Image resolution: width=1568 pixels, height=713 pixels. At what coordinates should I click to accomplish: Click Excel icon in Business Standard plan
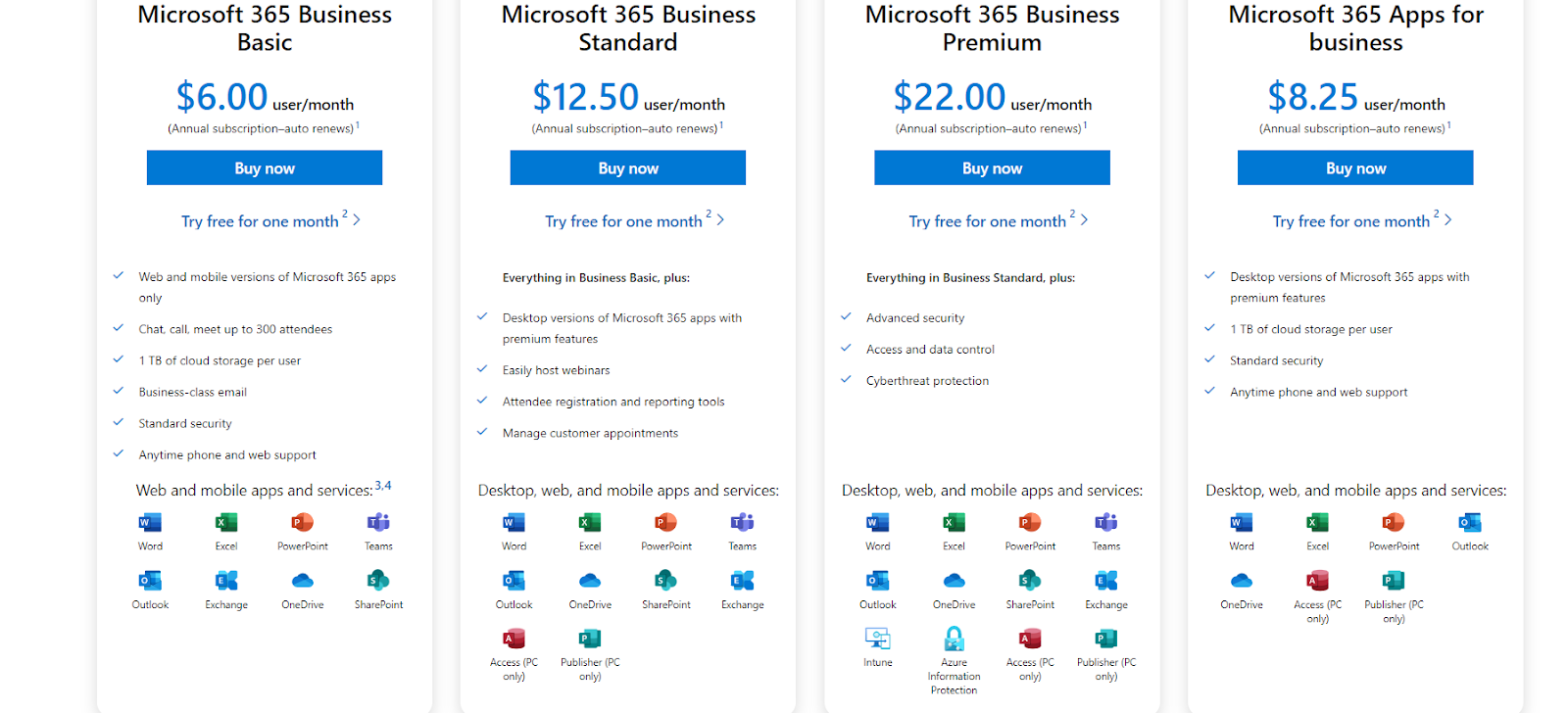click(590, 522)
